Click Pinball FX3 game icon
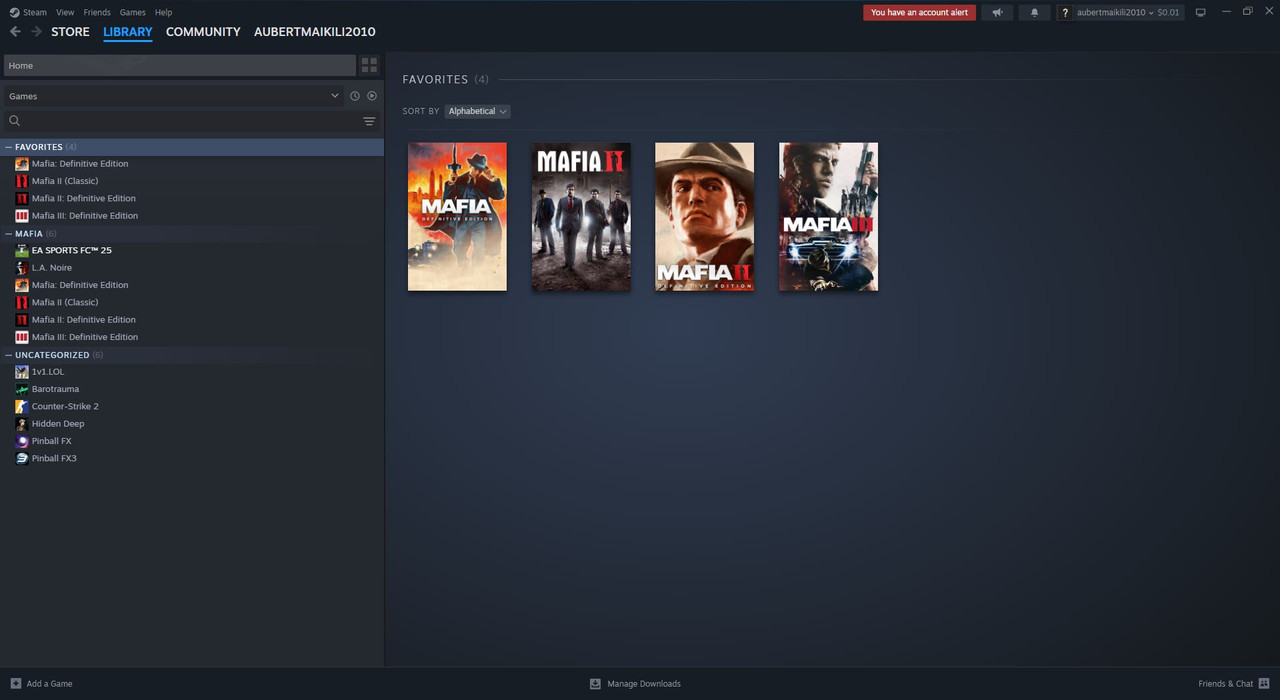 pos(22,458)
